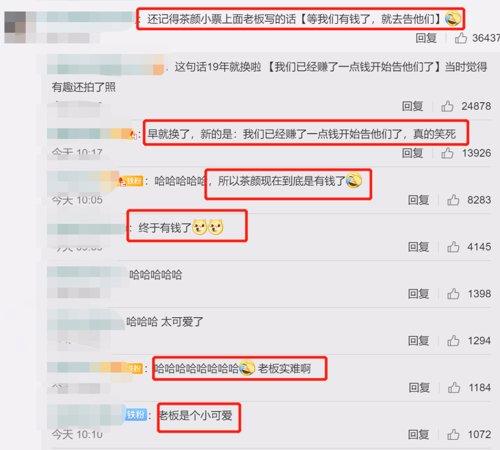This screenshot has height=450, width=500.
Task: Open the top commenter's blurred avatar
Action: coord(15,27)
